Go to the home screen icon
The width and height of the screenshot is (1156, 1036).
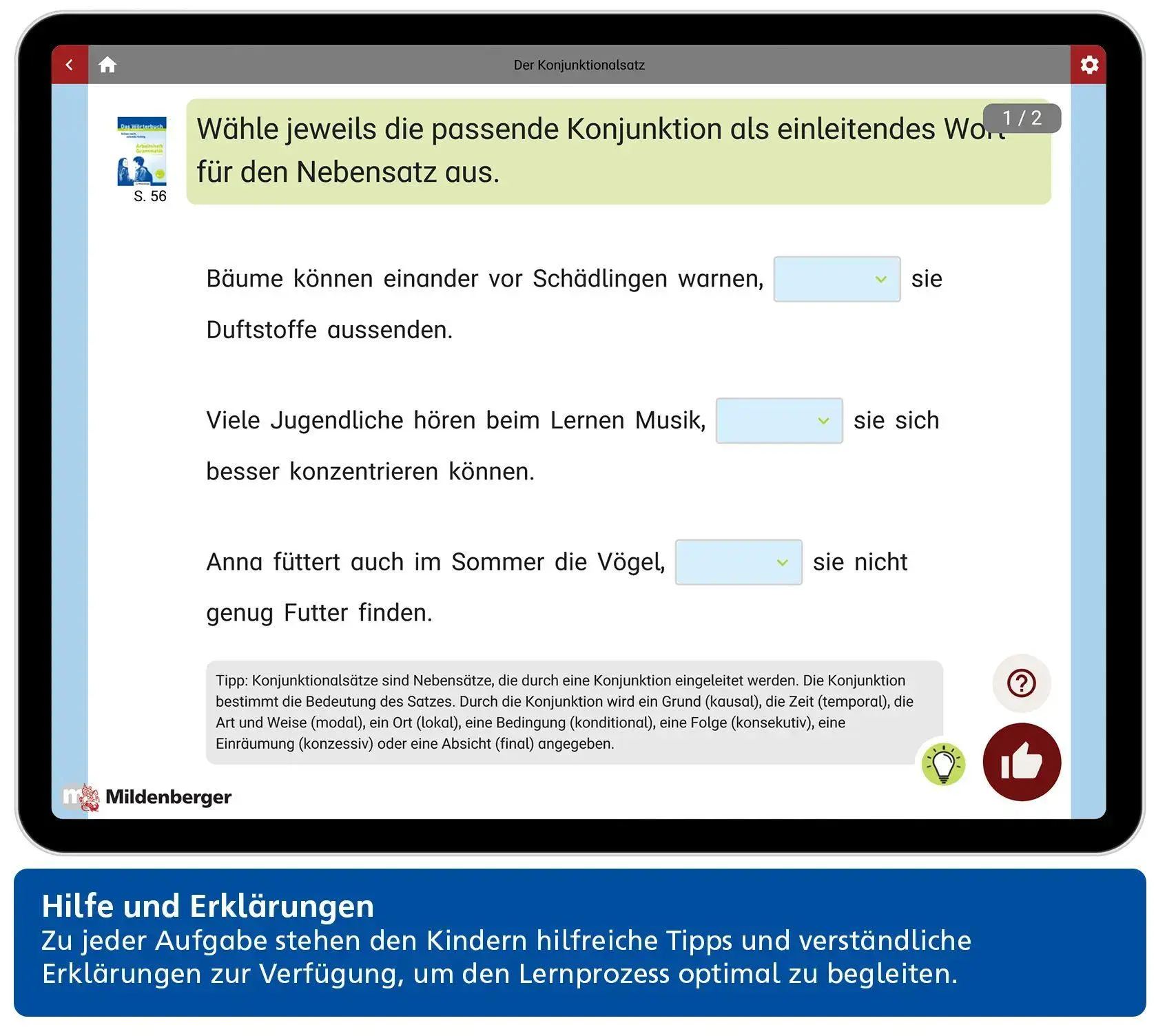pyautogui.click(x=107, y=65)
